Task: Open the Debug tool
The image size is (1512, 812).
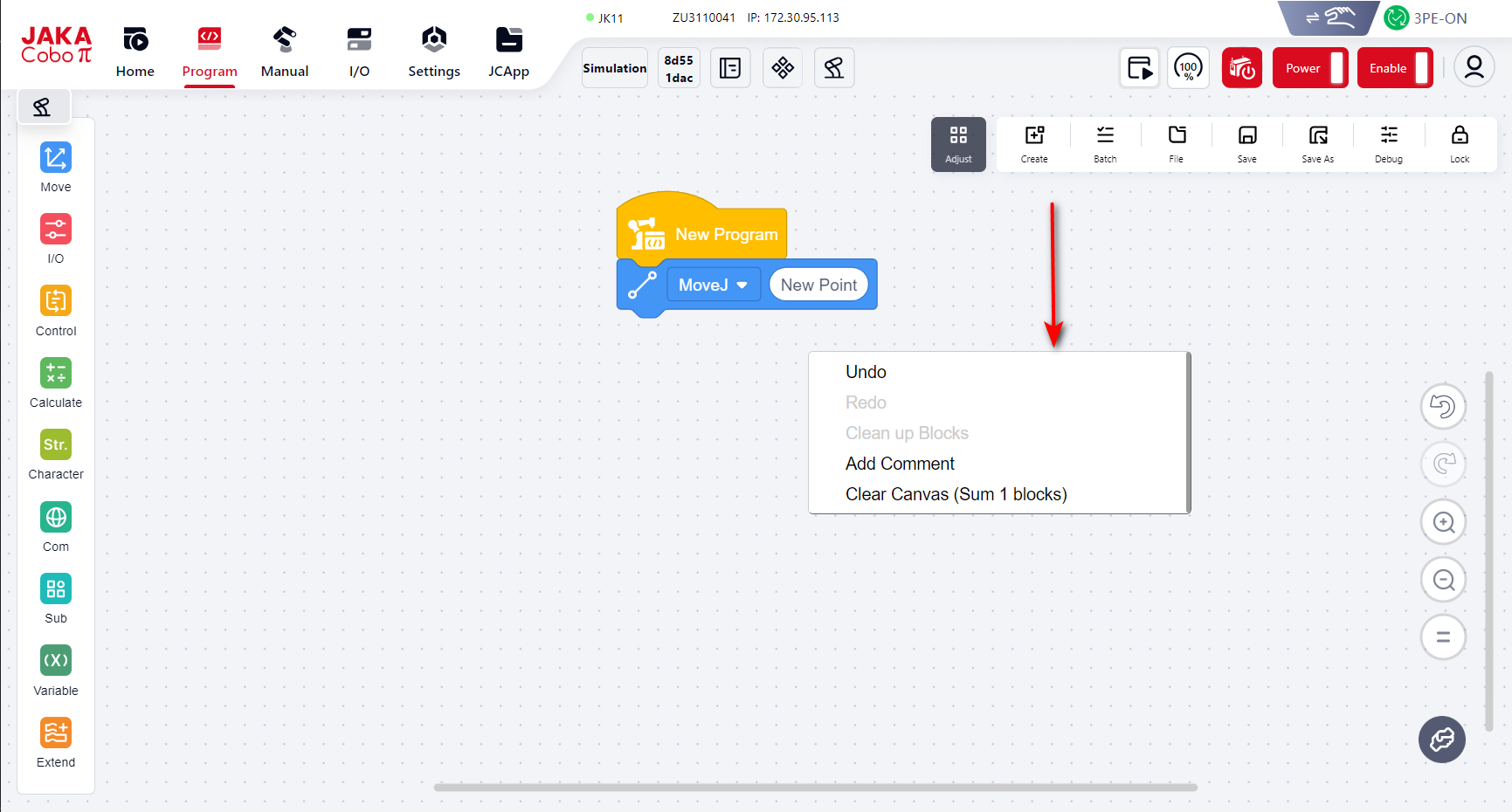Action: pyautogui.click(x=1388, y=143)
